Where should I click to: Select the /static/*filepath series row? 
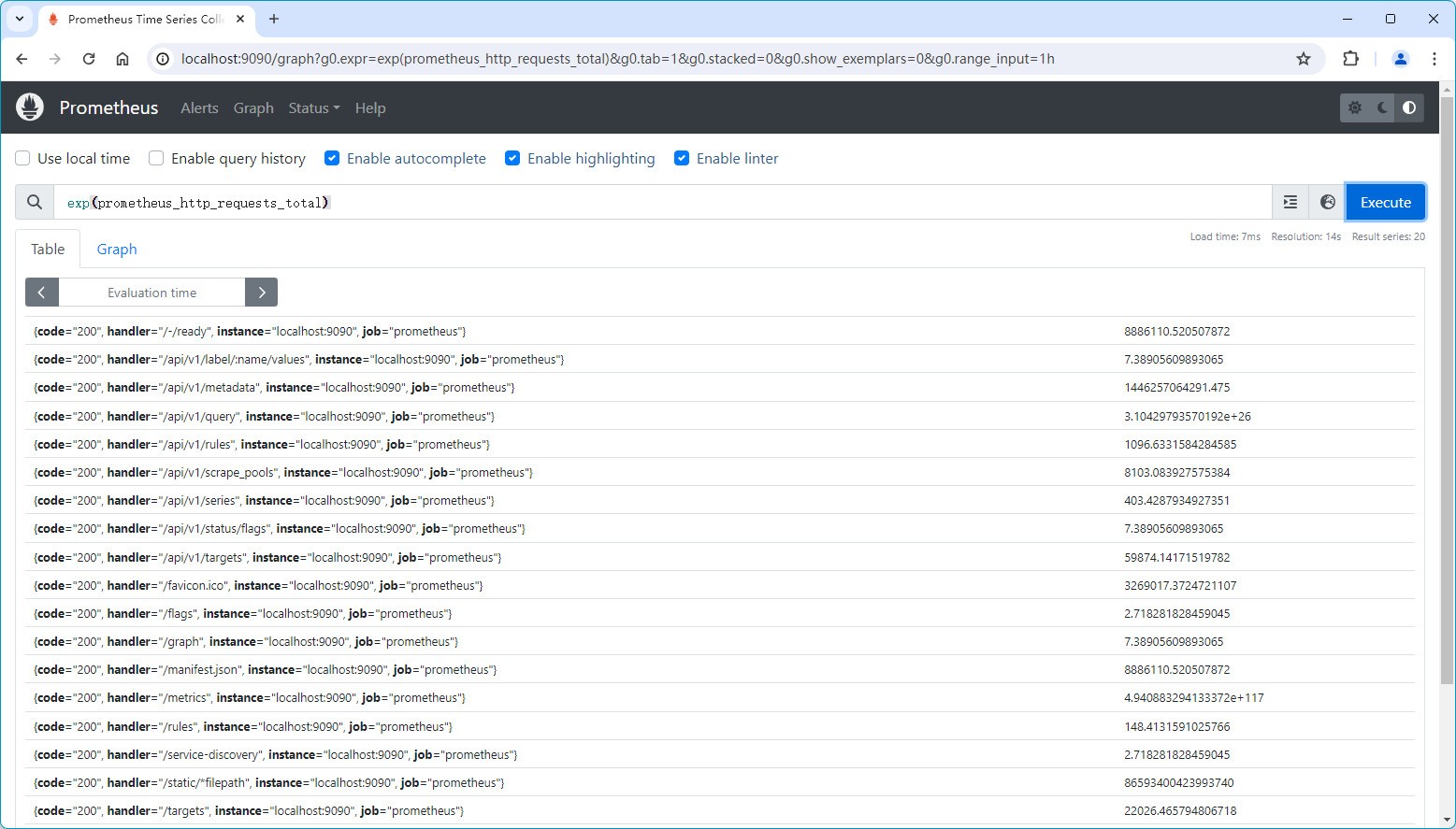pyautogui.click(x=719, y=782)
